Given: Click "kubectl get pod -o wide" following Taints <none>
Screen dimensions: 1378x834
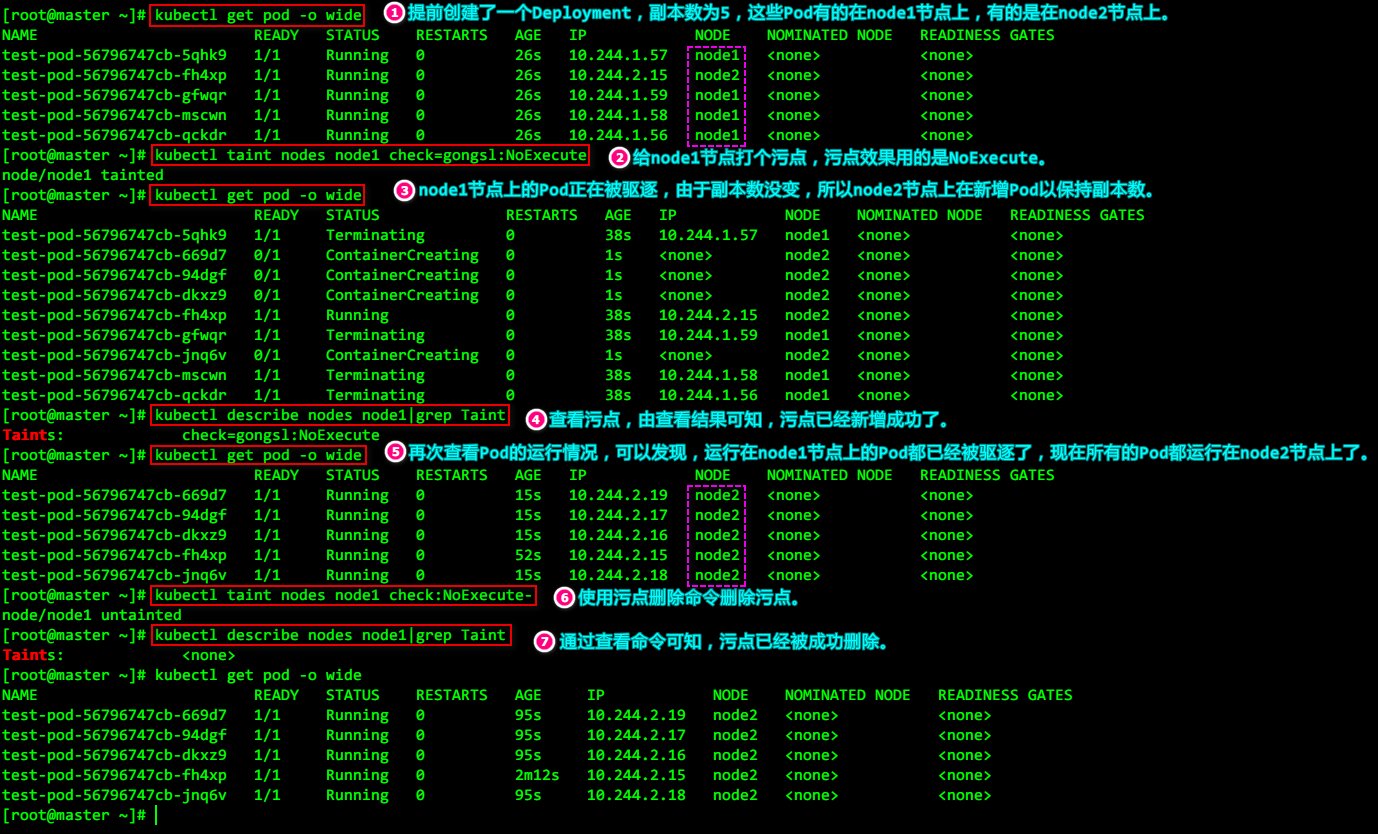Looking at the screenshot, I should point(258,675).
